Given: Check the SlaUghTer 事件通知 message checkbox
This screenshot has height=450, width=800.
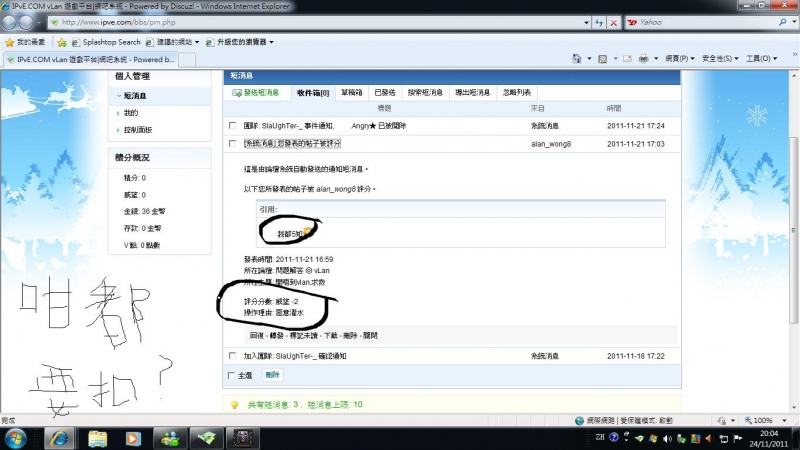Looking at the screenshot, I should (x=232, y=126).
